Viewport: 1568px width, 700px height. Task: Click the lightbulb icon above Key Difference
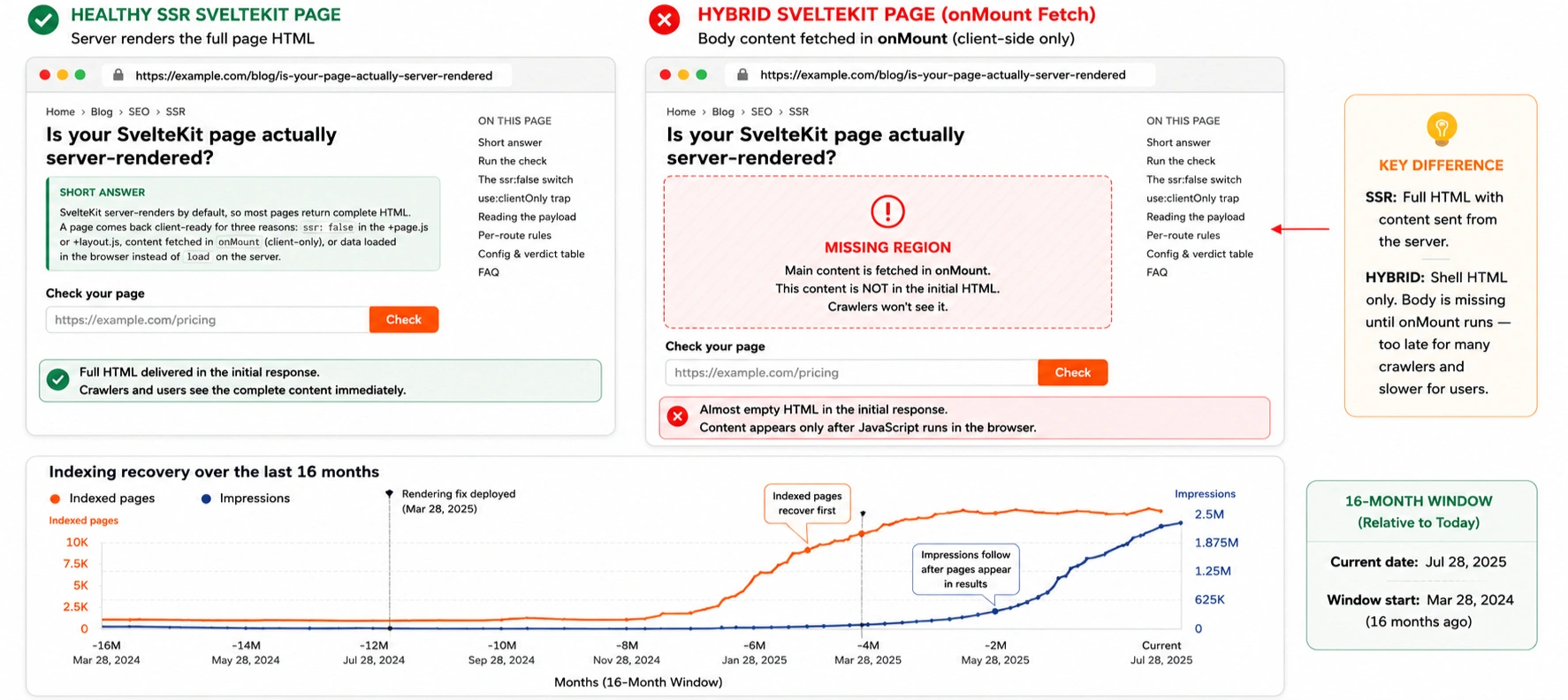coord(1442,129)
